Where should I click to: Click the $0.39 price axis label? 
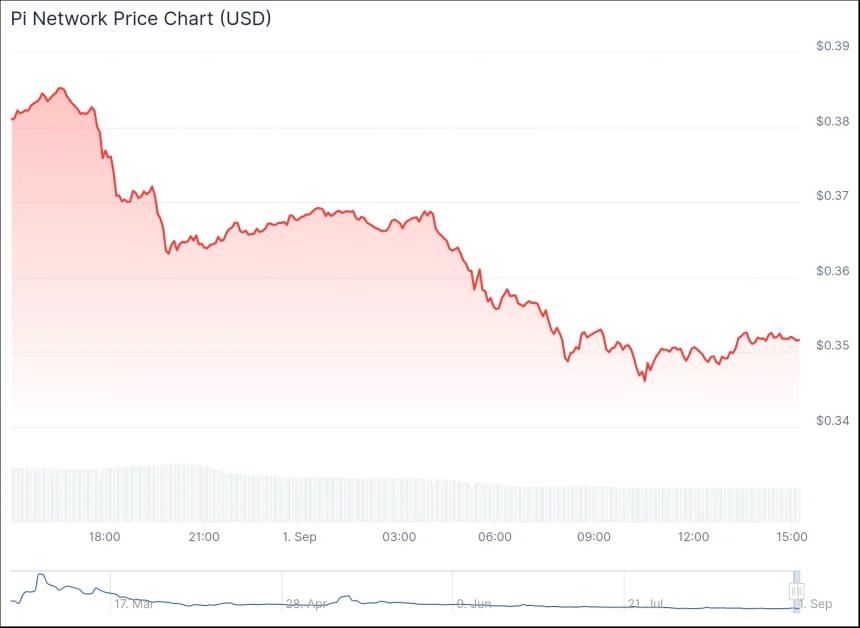832,46
